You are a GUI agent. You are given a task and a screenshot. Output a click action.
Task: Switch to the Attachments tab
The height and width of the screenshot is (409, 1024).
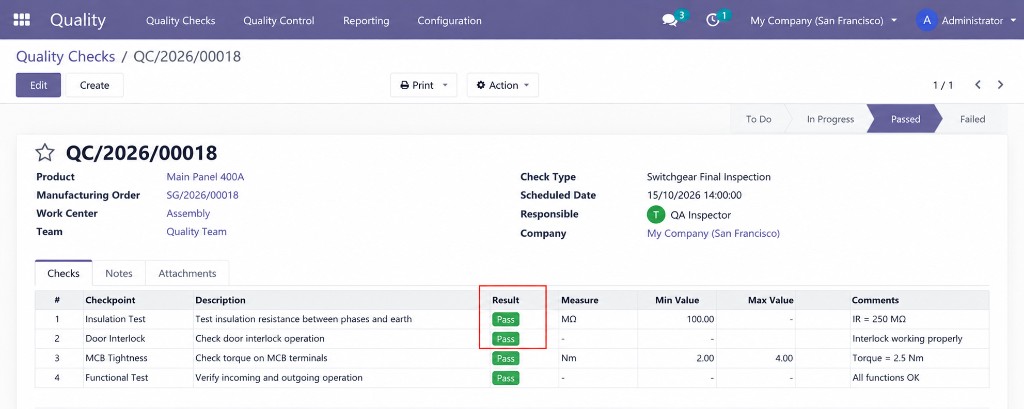click(187, 273)
